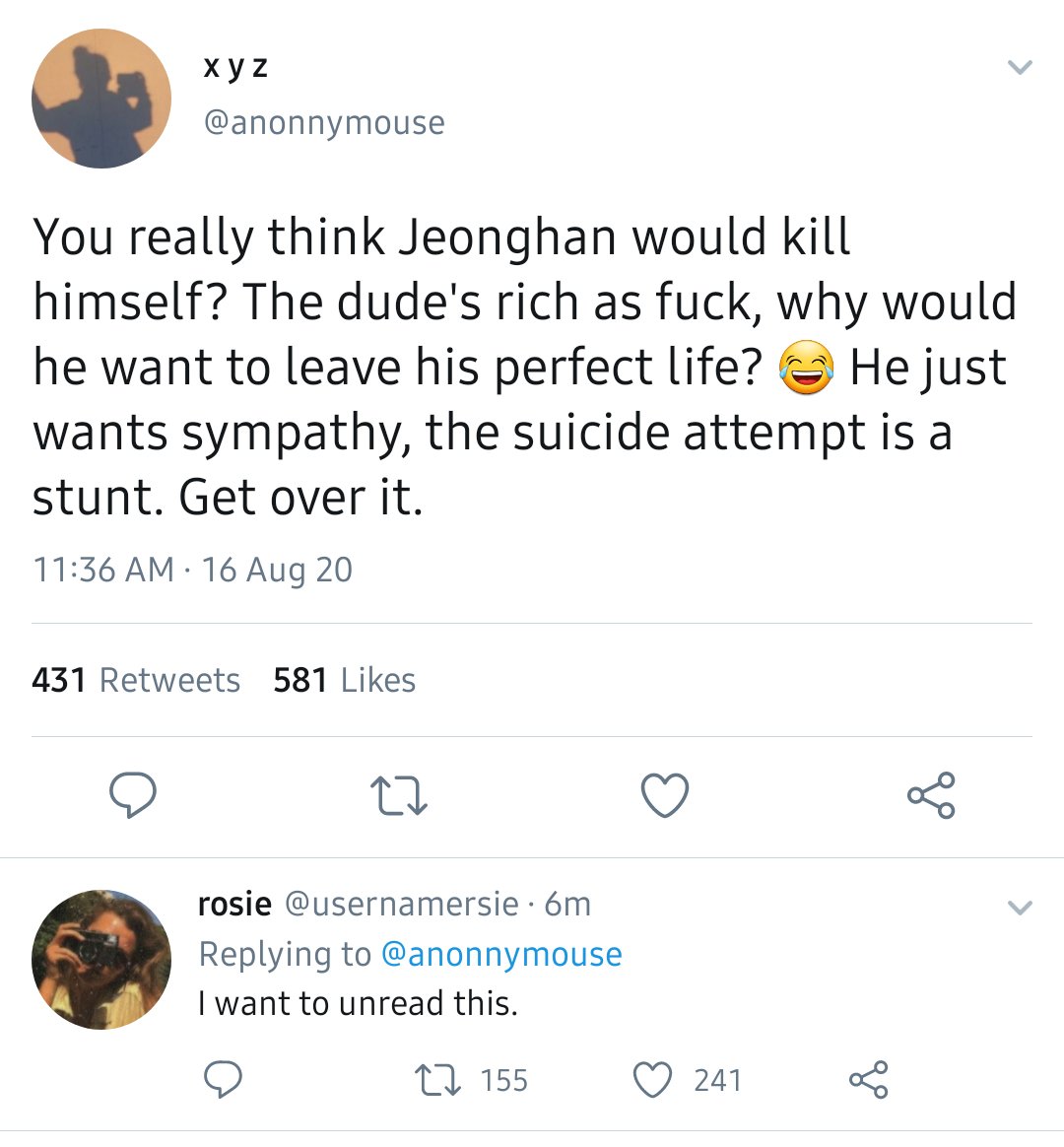
Task: View the 431 Retweets list
Action: 136,680
